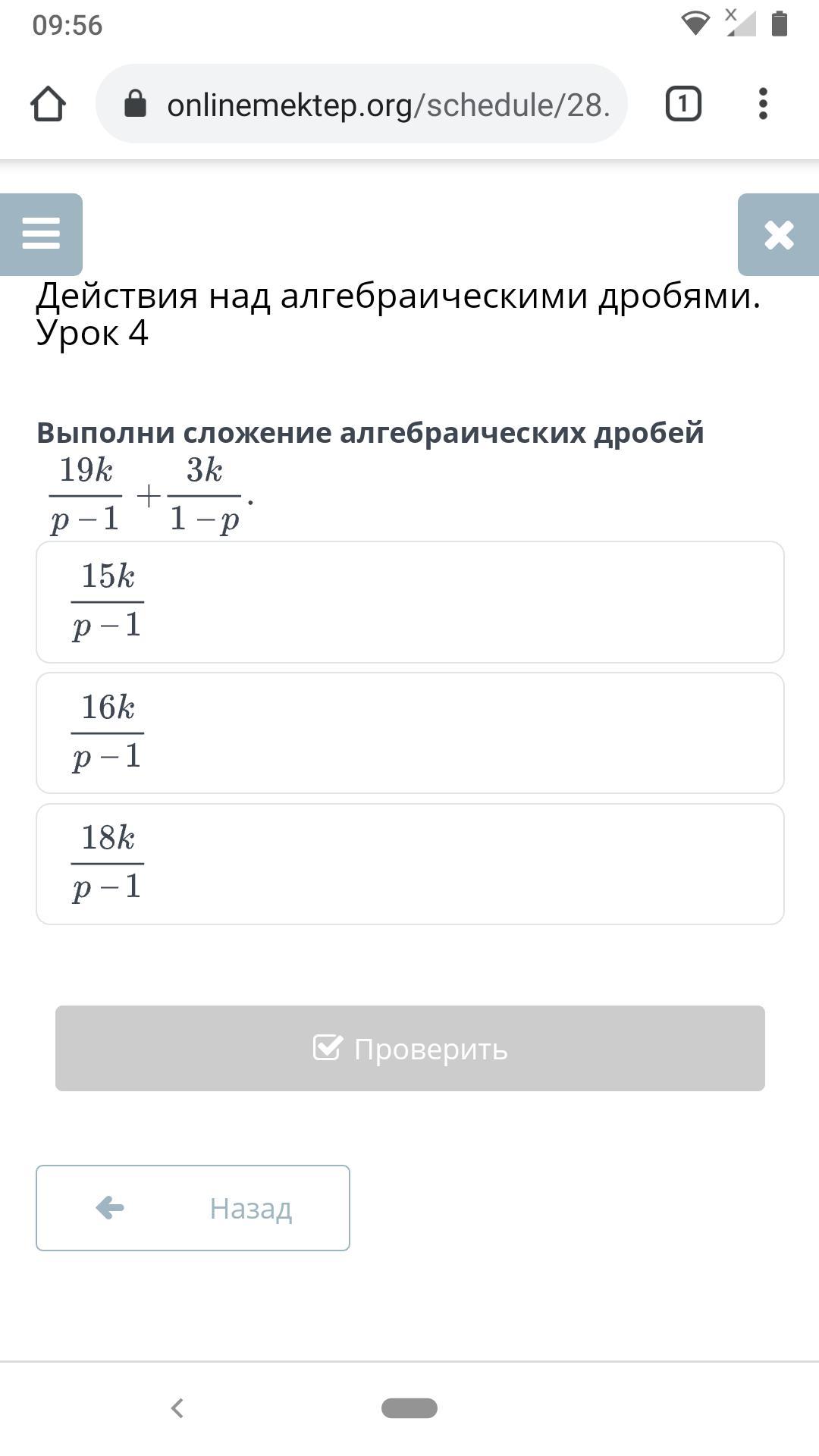The width and height of the screenshot is (819, 1456).
Task: Open the tab switcher showing 1 tab
Action: [x=683, y=104]
